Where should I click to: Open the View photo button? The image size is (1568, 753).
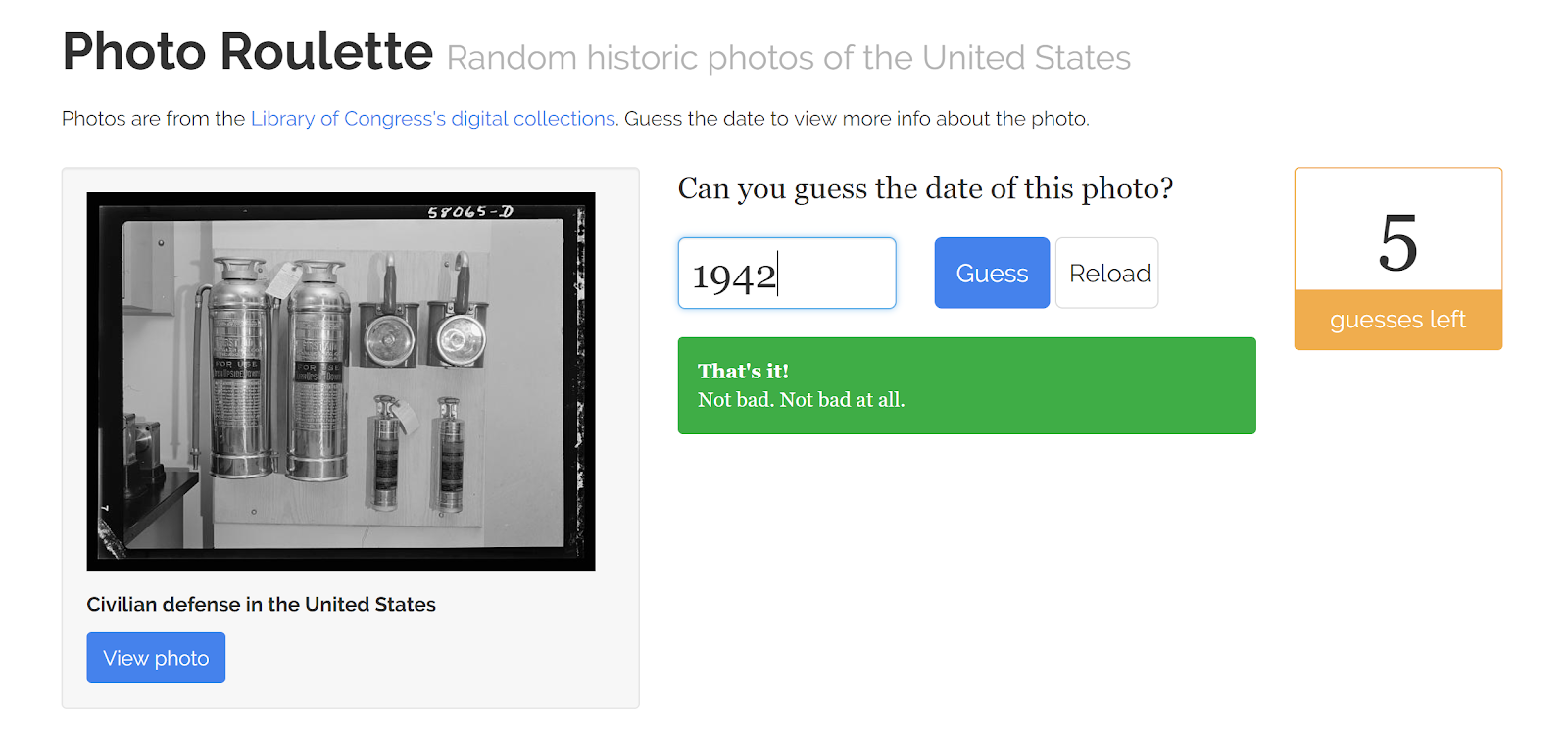point(156,658)
